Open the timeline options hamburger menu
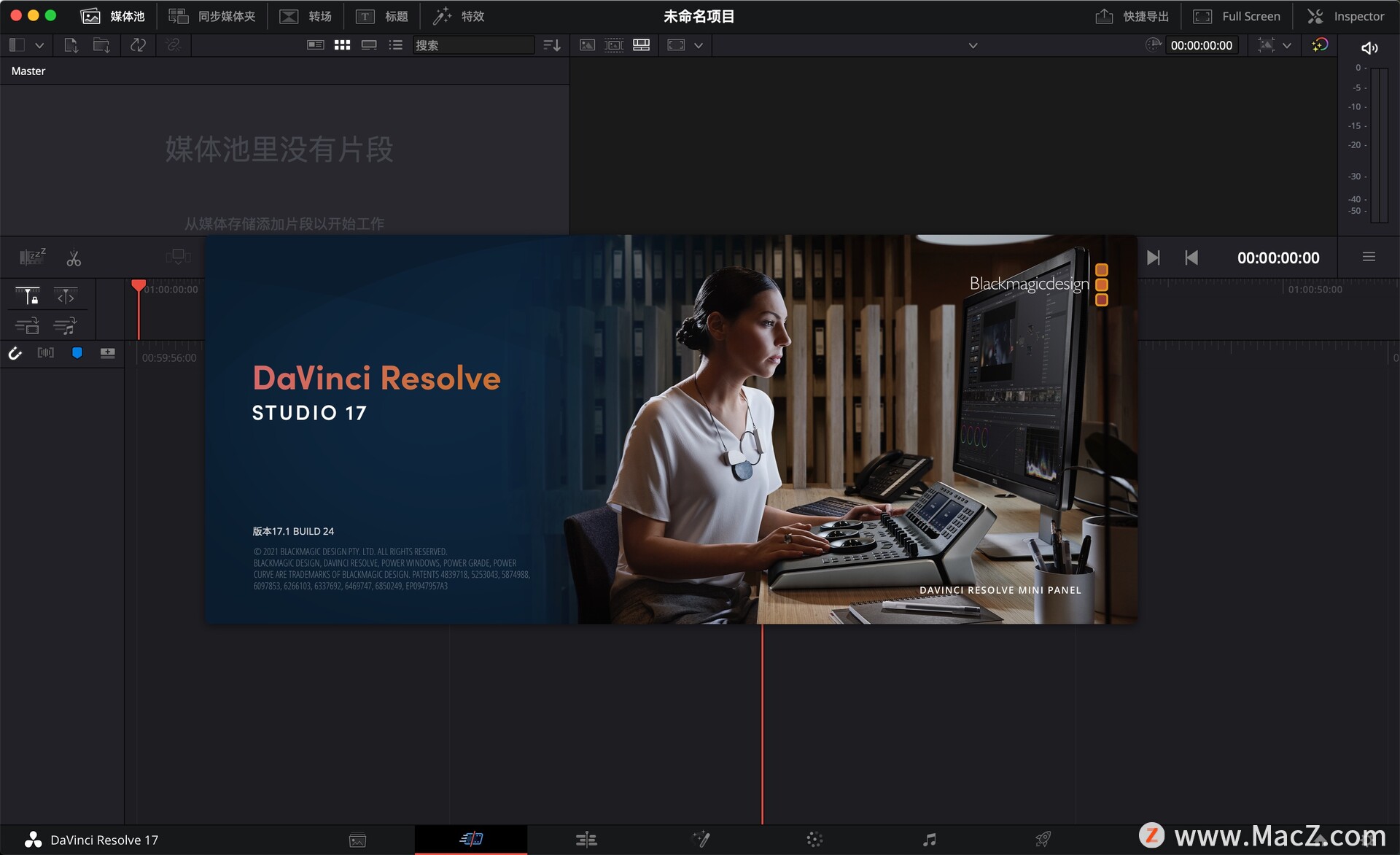This screenshot has height=855, width=1400. point(1369,257)
